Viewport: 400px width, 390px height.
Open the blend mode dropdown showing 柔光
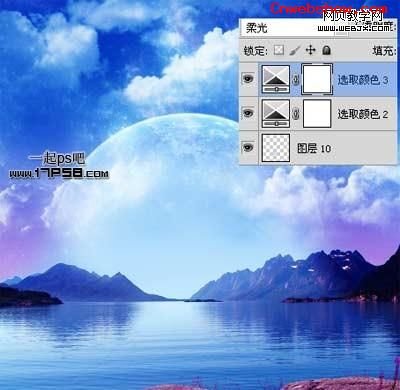pyautogui.click(x=293, y=28)
